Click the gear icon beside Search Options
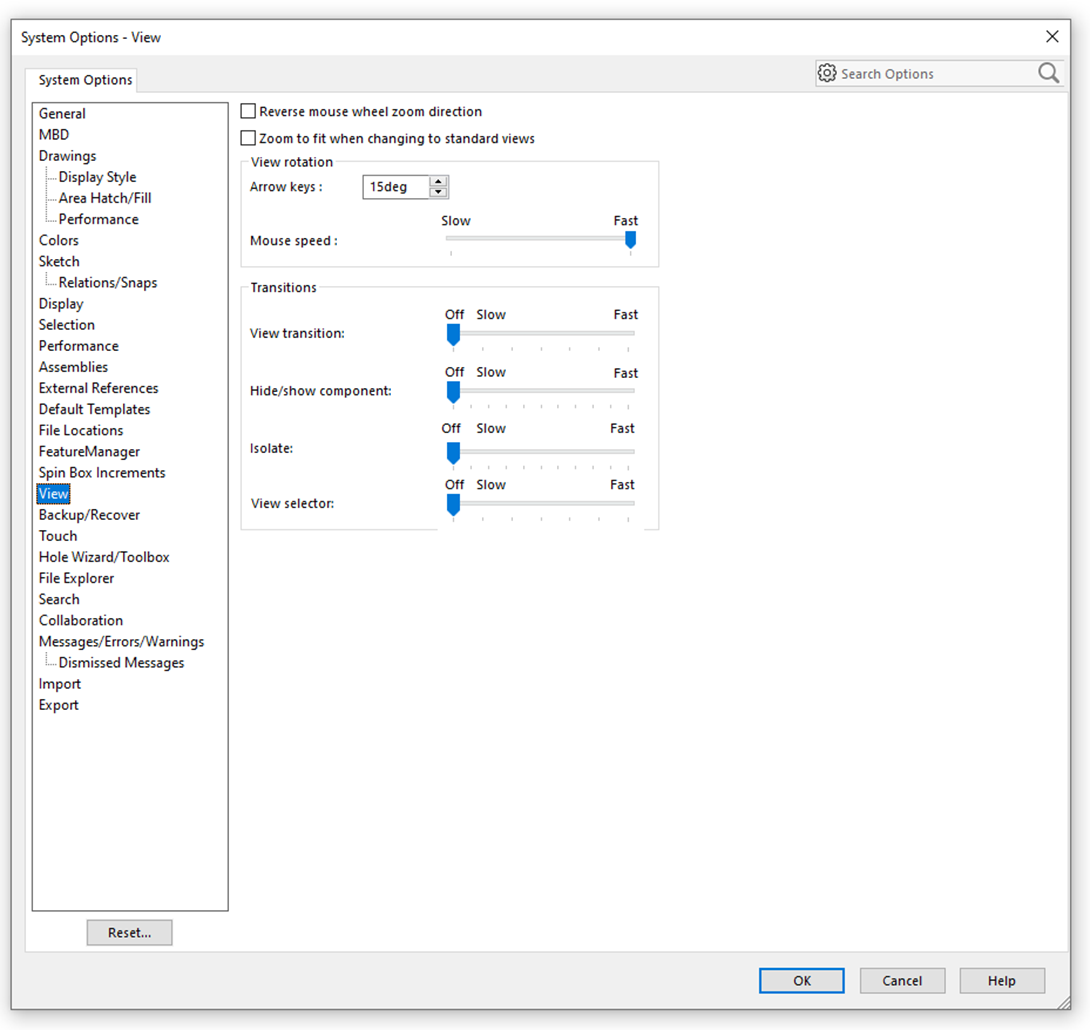The width and height of the screenshot is (1090, 1030). coord(827,72)
